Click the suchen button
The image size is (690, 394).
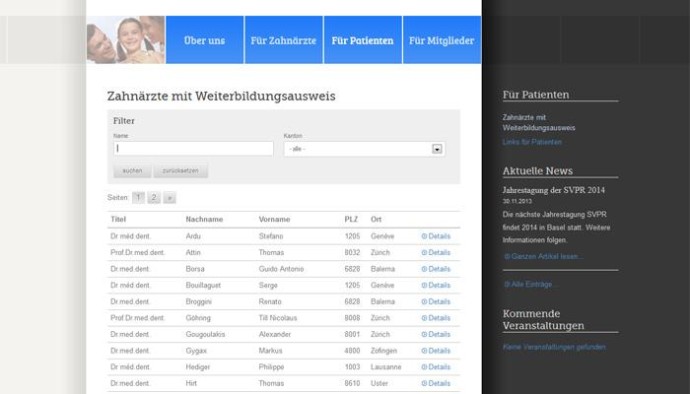132,170
